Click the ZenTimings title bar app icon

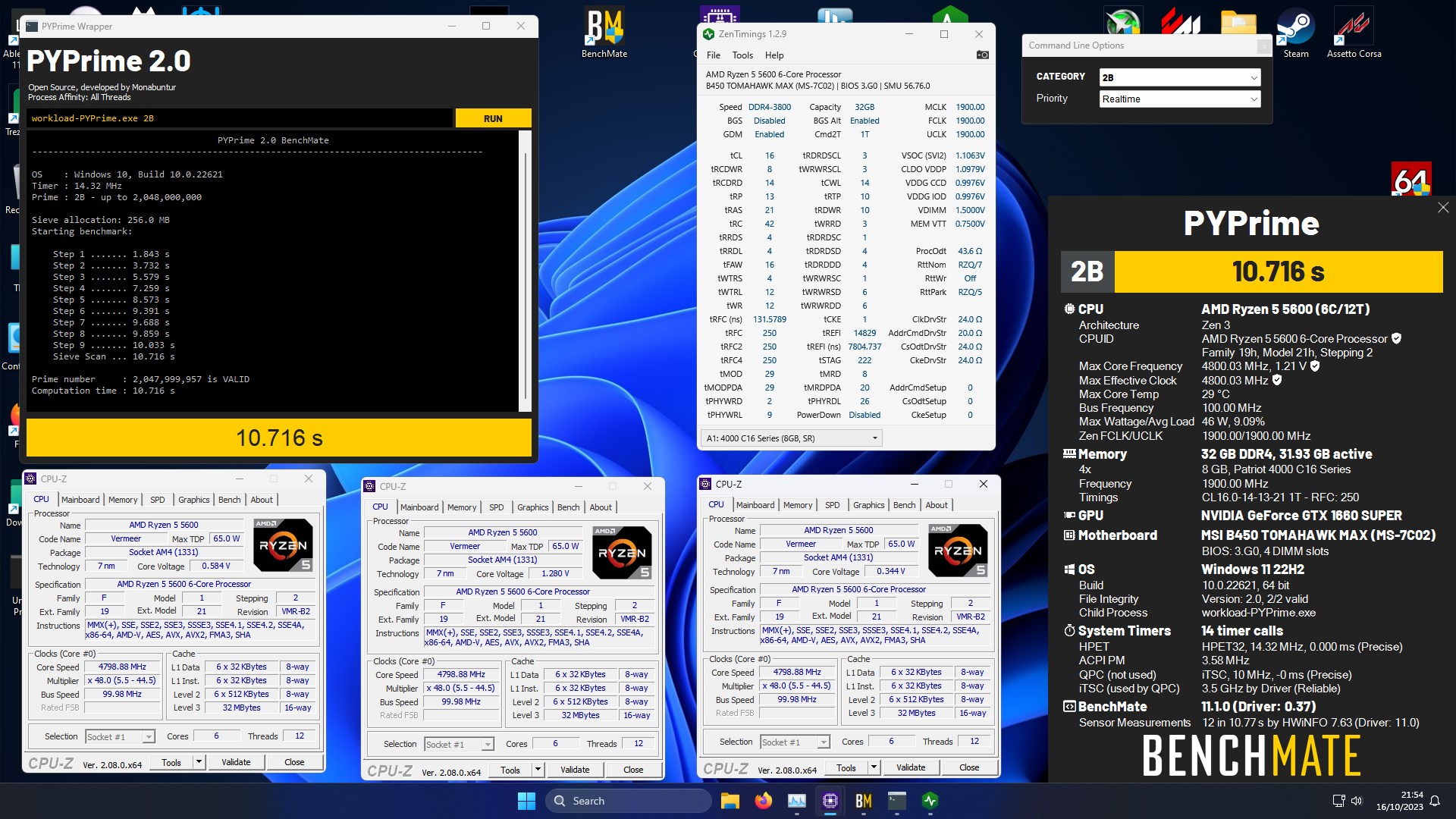(708, 34)
